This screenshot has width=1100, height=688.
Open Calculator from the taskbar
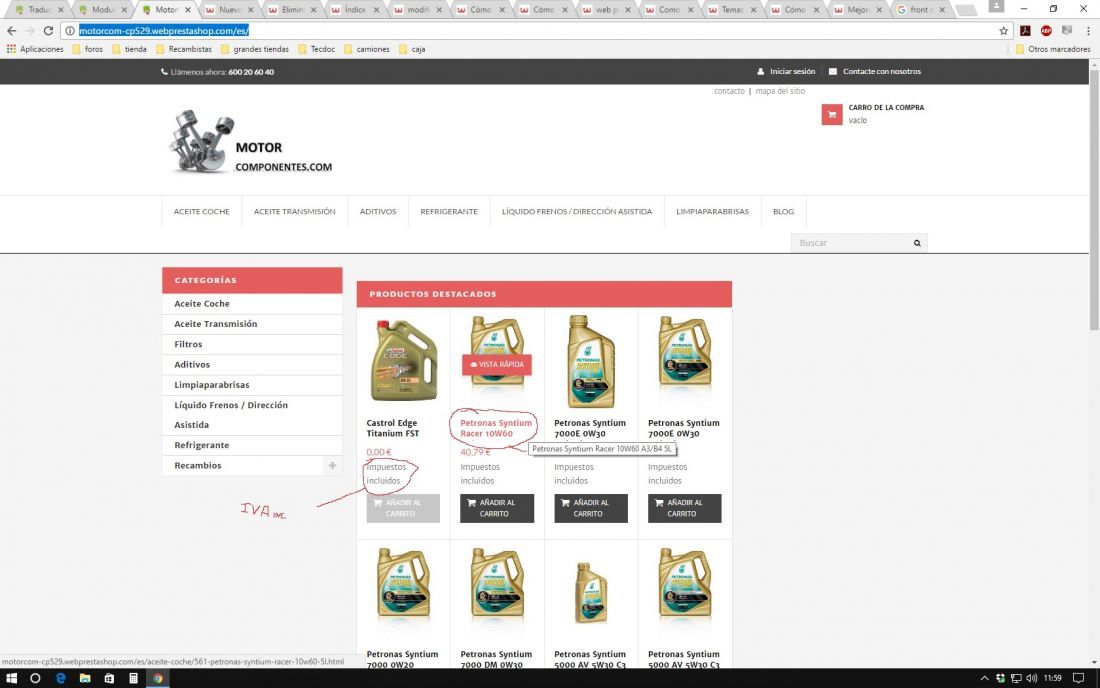point(133,678)
